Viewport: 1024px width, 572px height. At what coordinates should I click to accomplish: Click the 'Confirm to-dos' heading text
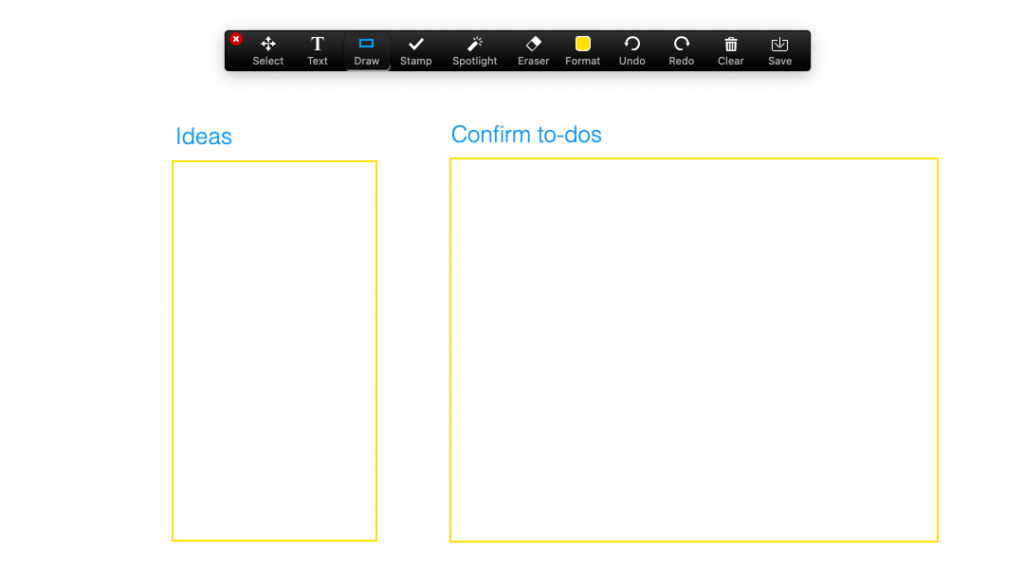coord(526,134)
